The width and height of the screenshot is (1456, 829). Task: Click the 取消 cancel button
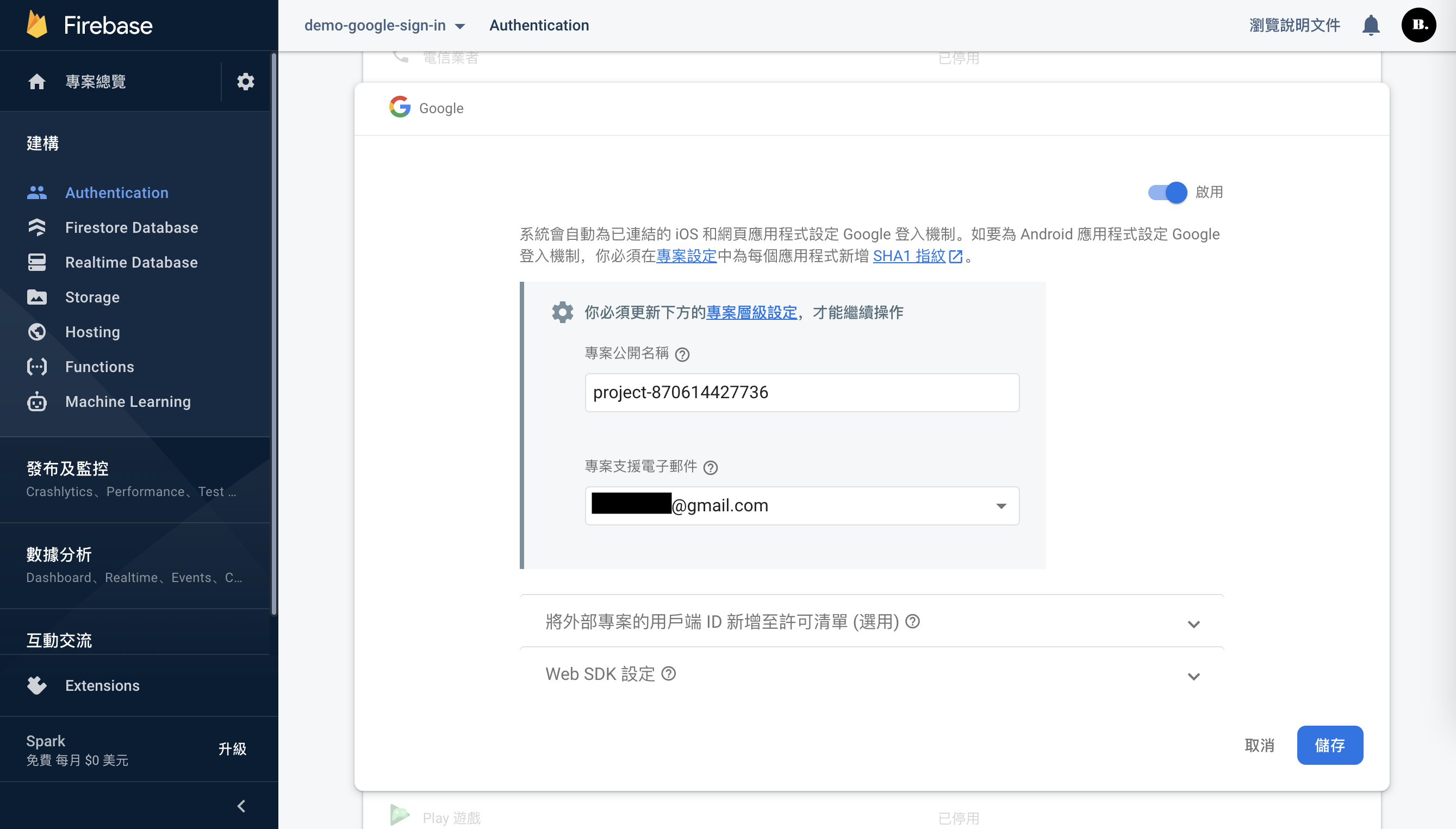(1259, 745)
